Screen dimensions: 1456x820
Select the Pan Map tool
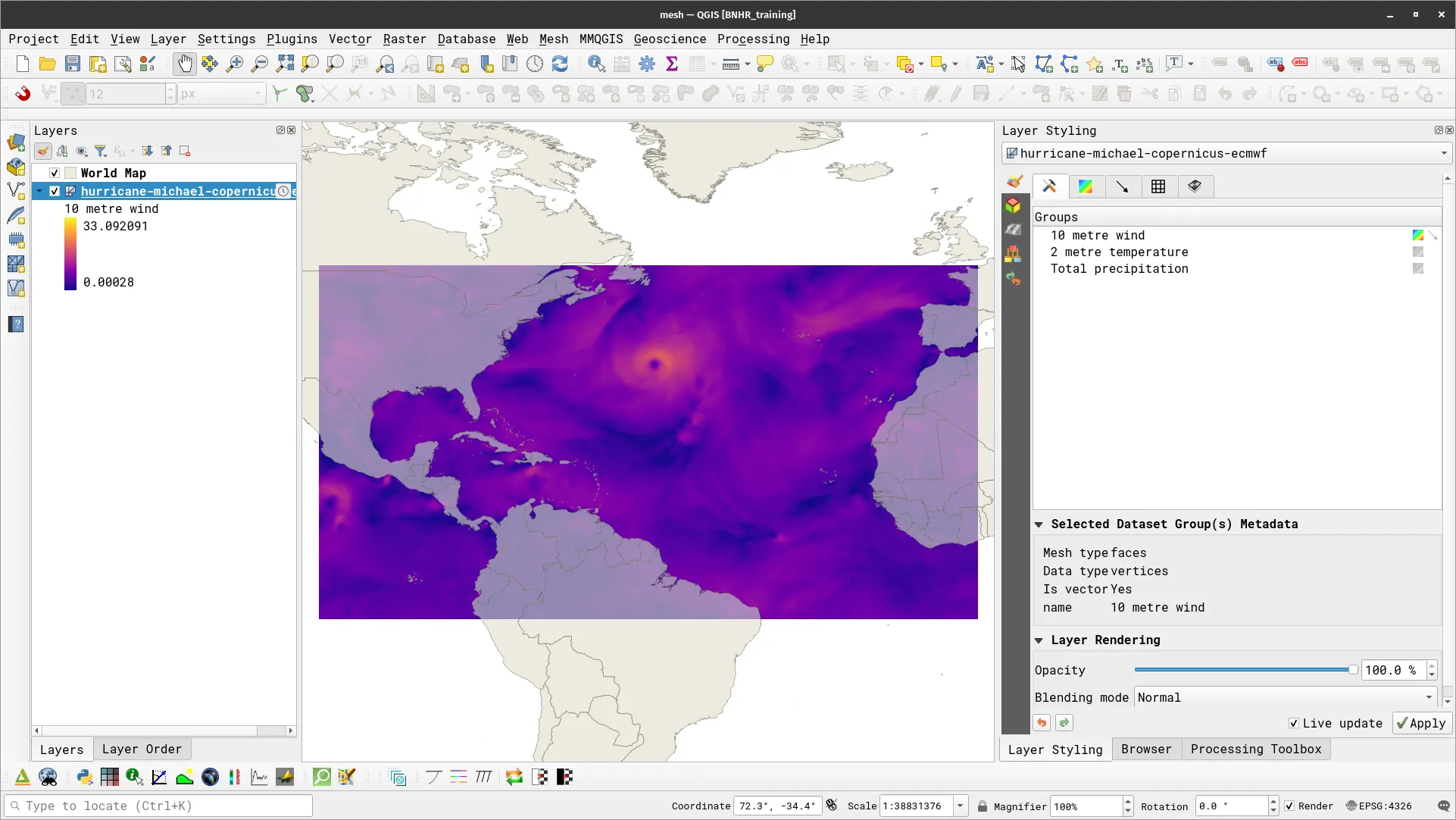[x=185, y=64]
